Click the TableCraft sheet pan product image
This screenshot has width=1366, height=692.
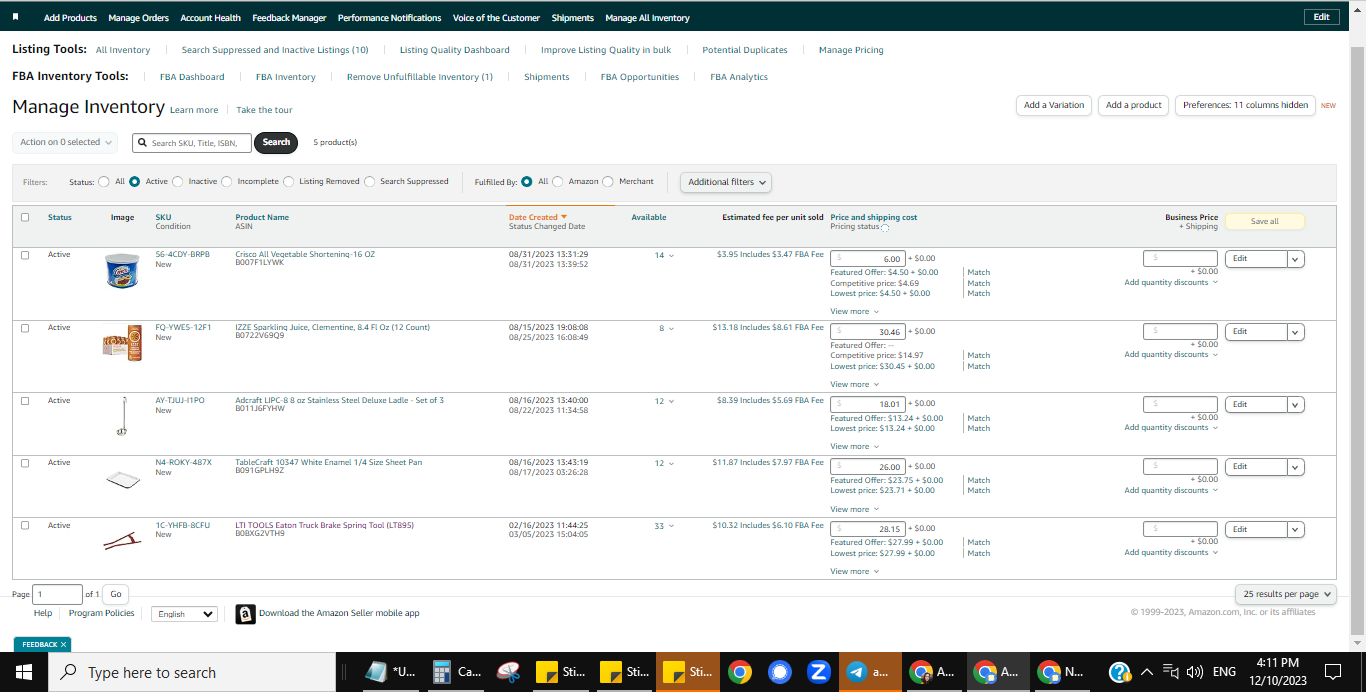(x=122, y=478)
